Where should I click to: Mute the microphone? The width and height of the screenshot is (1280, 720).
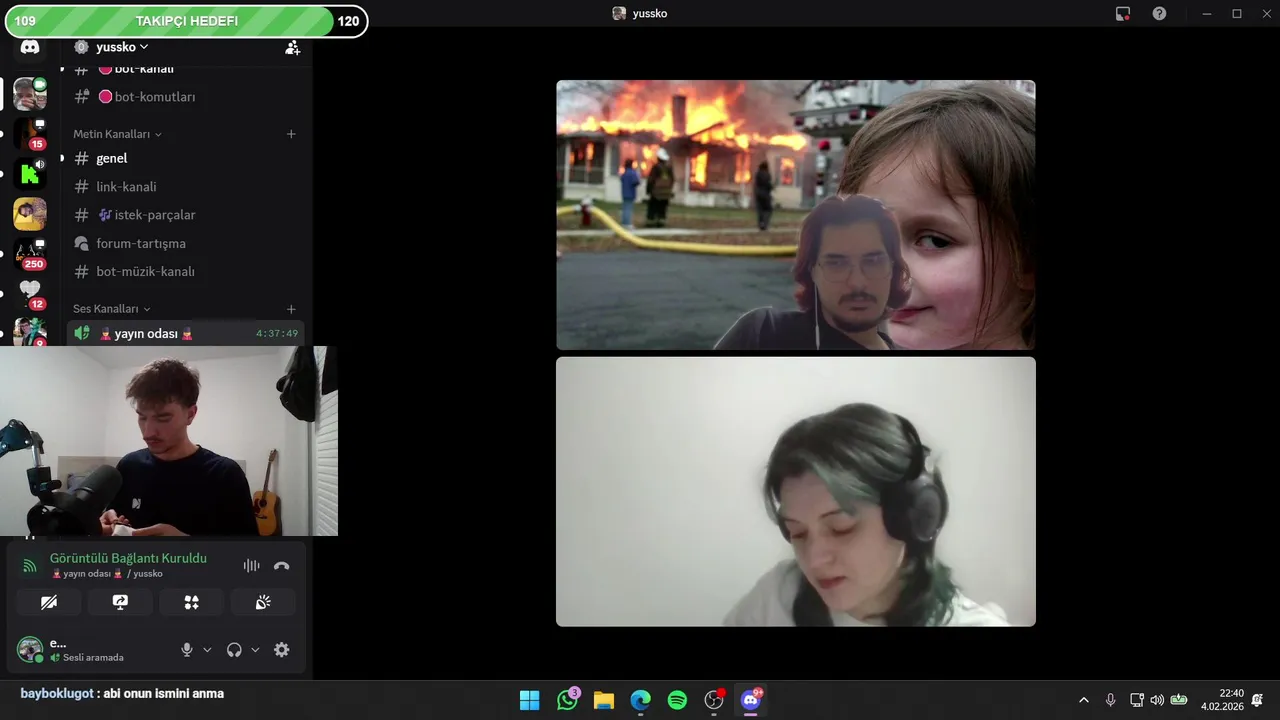[186, 649]
